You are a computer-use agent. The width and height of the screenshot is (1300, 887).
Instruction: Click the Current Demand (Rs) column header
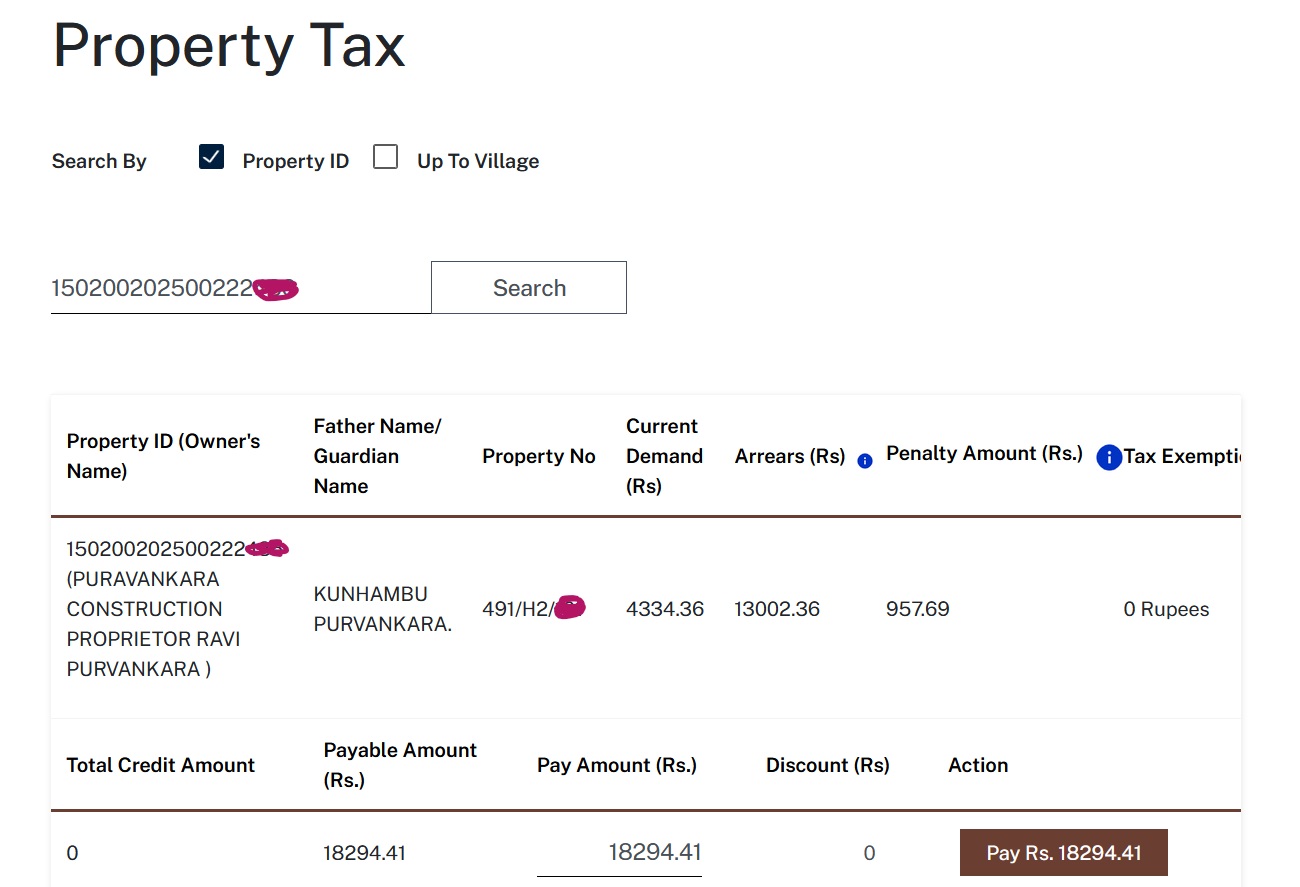[x=665, y=456]
